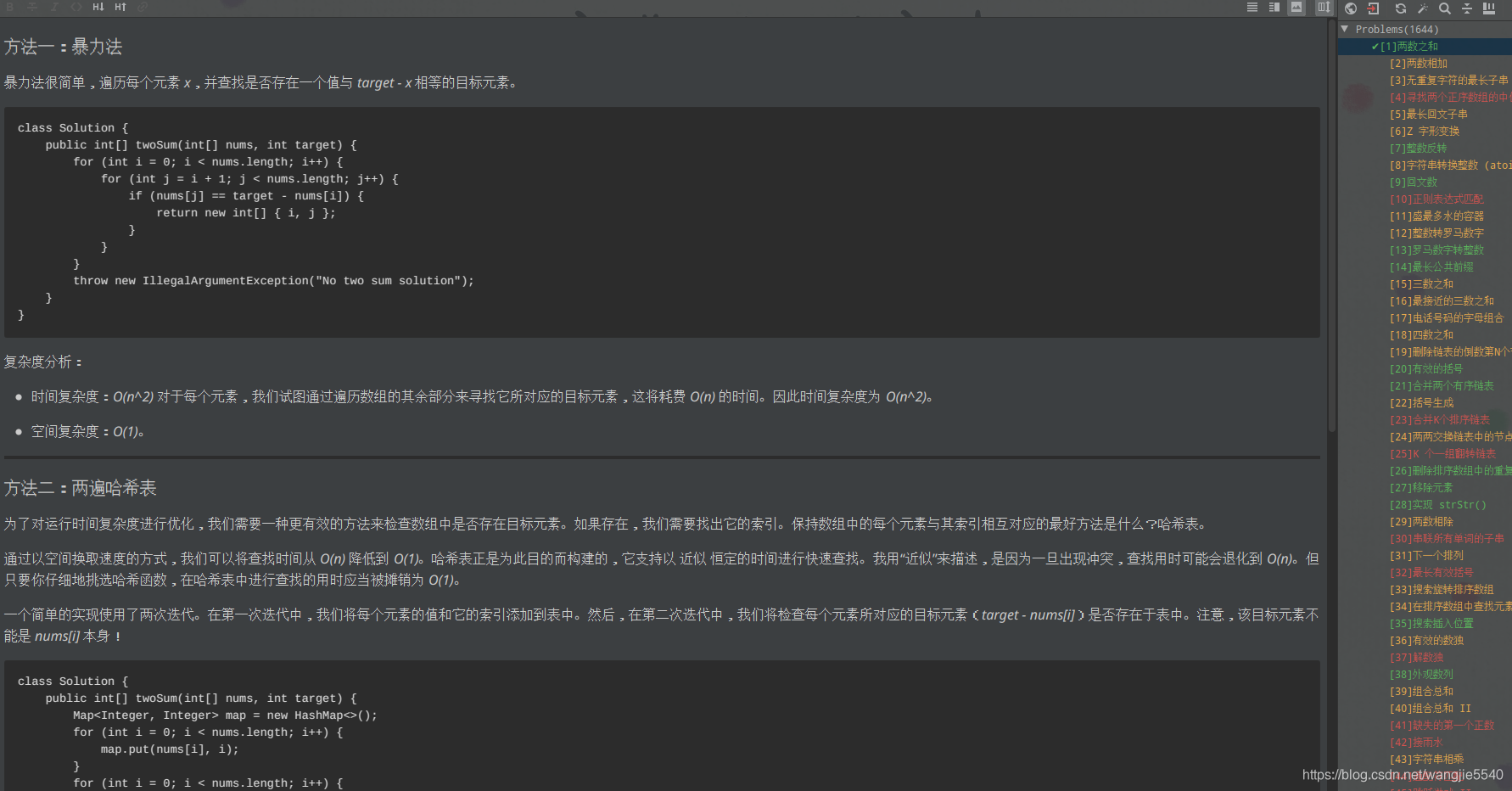
Task: Refresh the problems list
Action: coord(1401,8)
